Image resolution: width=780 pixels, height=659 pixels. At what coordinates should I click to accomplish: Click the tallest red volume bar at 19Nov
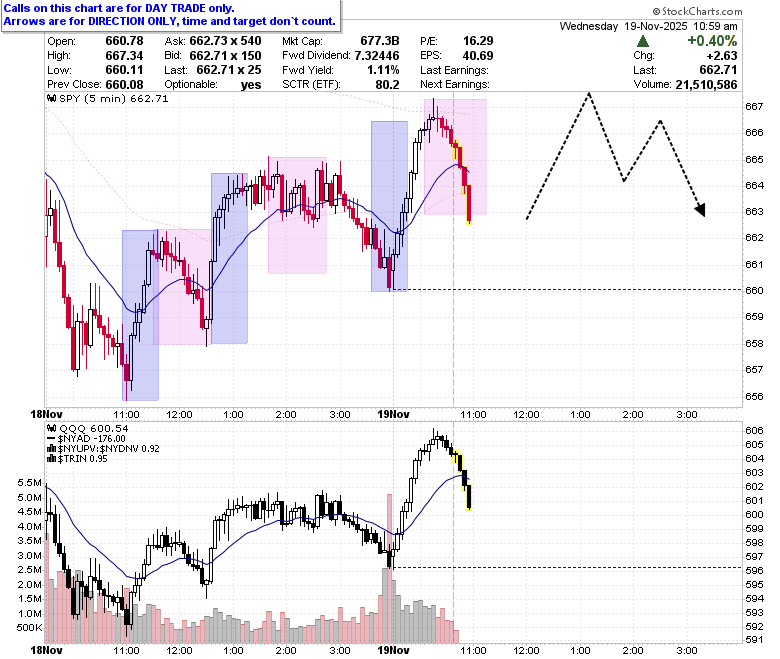pos(390,568)
